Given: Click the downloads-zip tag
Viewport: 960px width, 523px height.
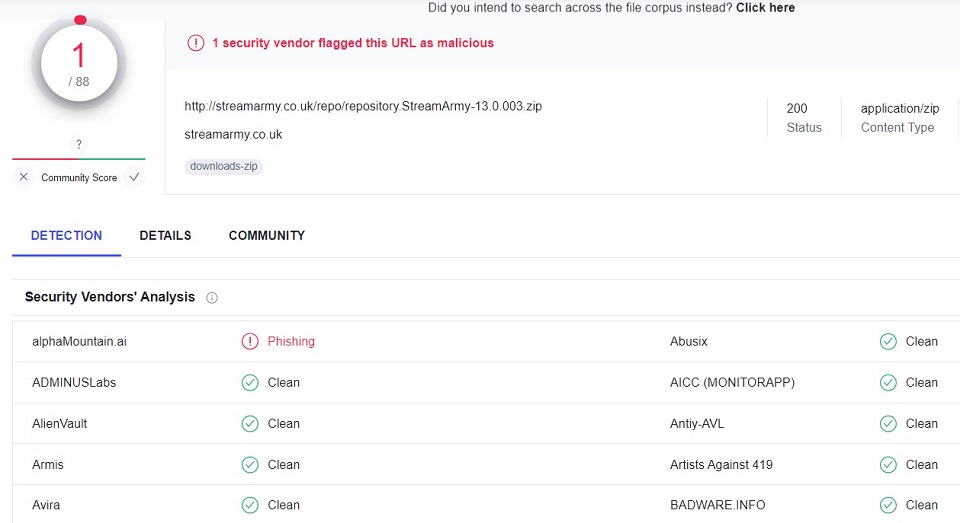Looking at the screenshot, I should (x=223, y=166).
